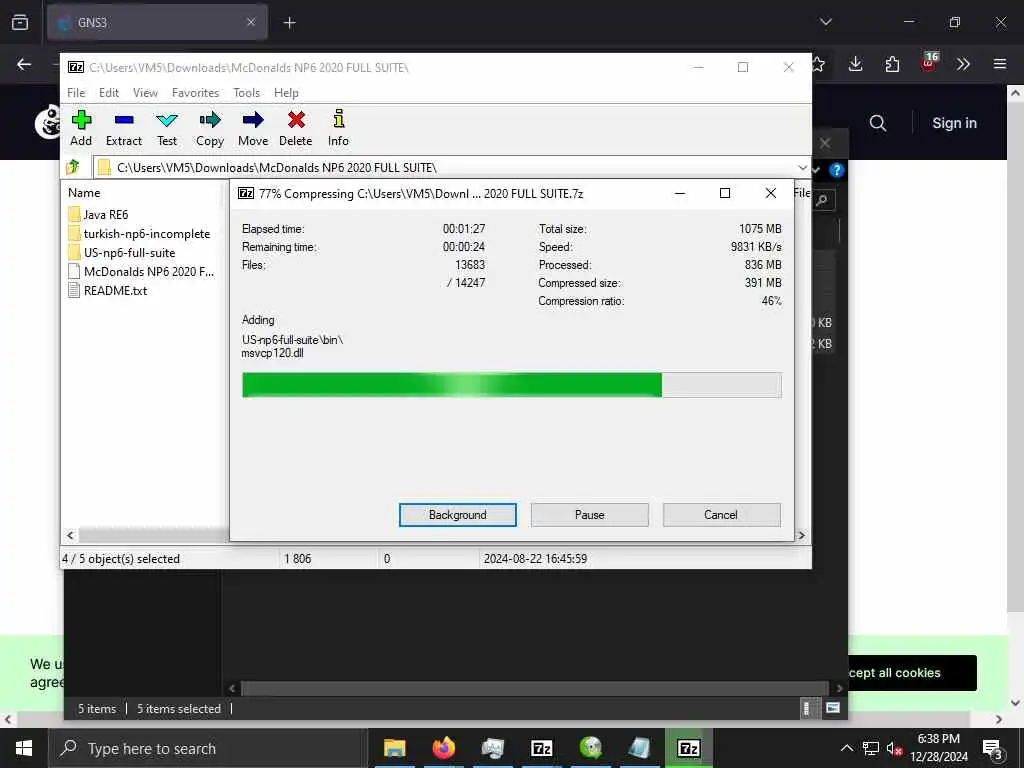Click the list all tabs dropdown arrow

coord(825,22)
